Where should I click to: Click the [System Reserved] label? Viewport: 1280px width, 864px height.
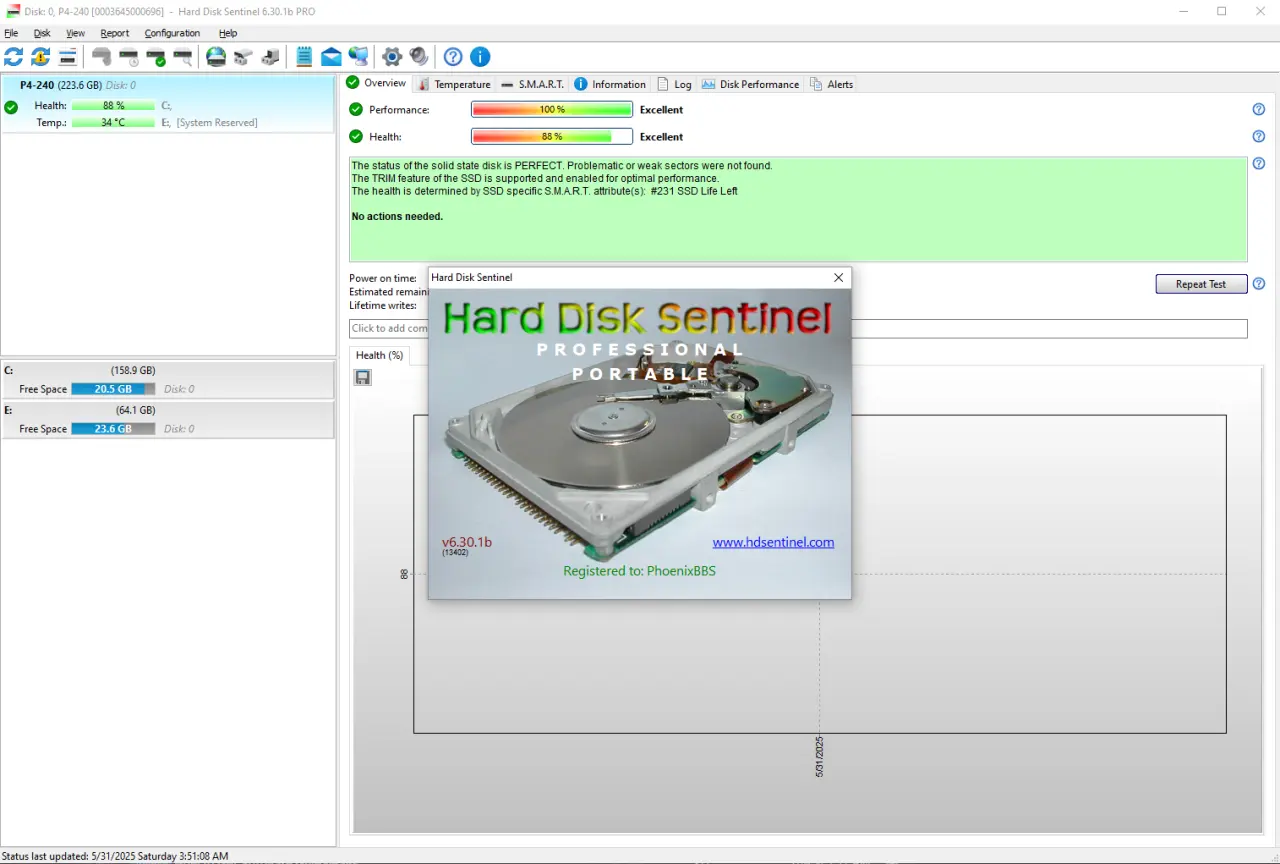(217, 122)
